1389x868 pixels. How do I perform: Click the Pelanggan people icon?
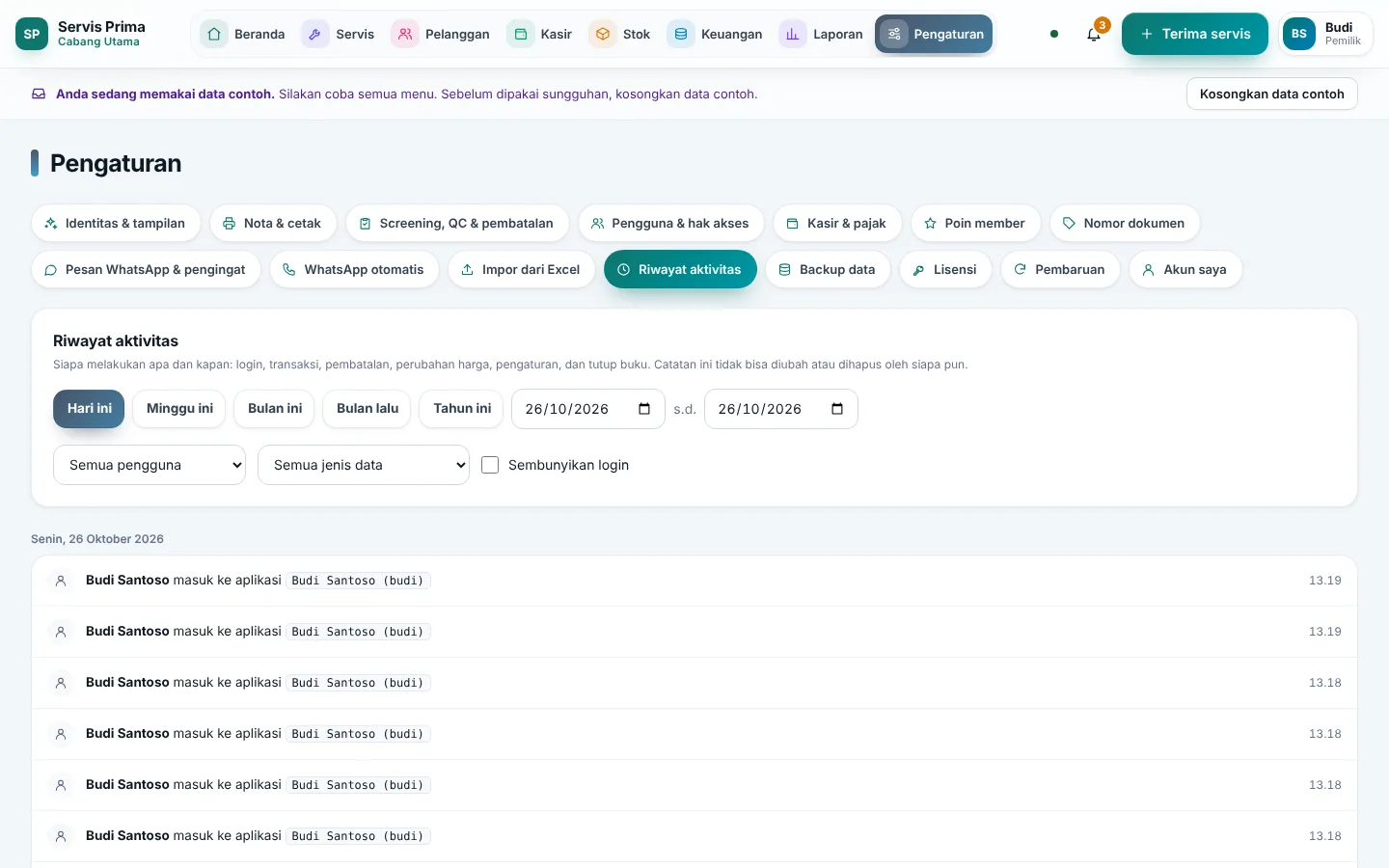[x=405, y=34]
